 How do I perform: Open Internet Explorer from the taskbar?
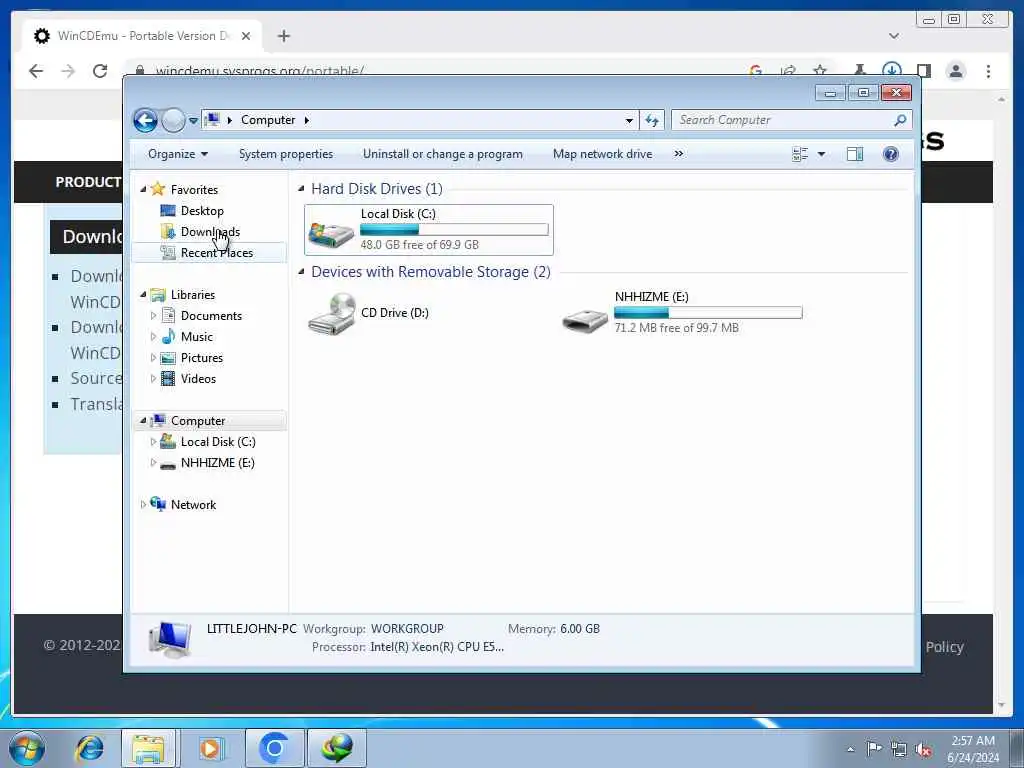click(89, 748)
